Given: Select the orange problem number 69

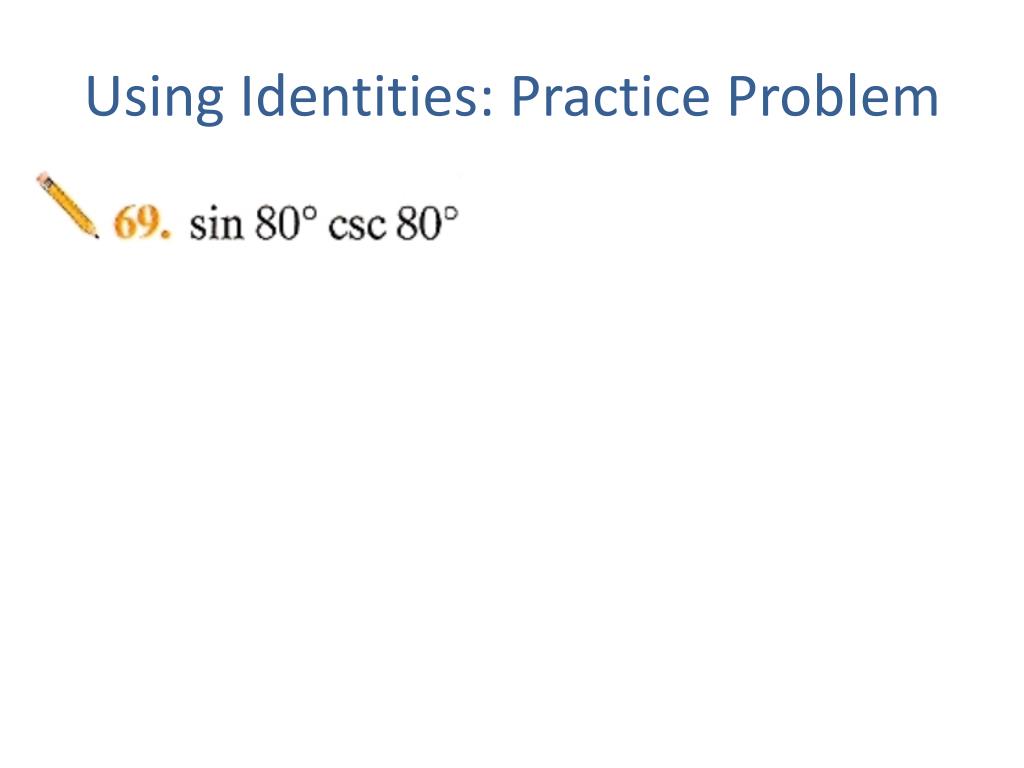Looking at the screenshot, I should click(142, 223).
